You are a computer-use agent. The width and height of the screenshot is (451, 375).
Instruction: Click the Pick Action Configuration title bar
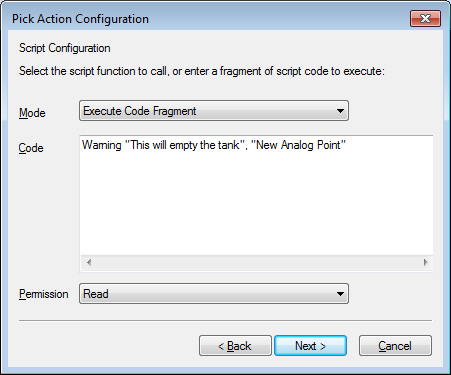(x=207, y=18)
